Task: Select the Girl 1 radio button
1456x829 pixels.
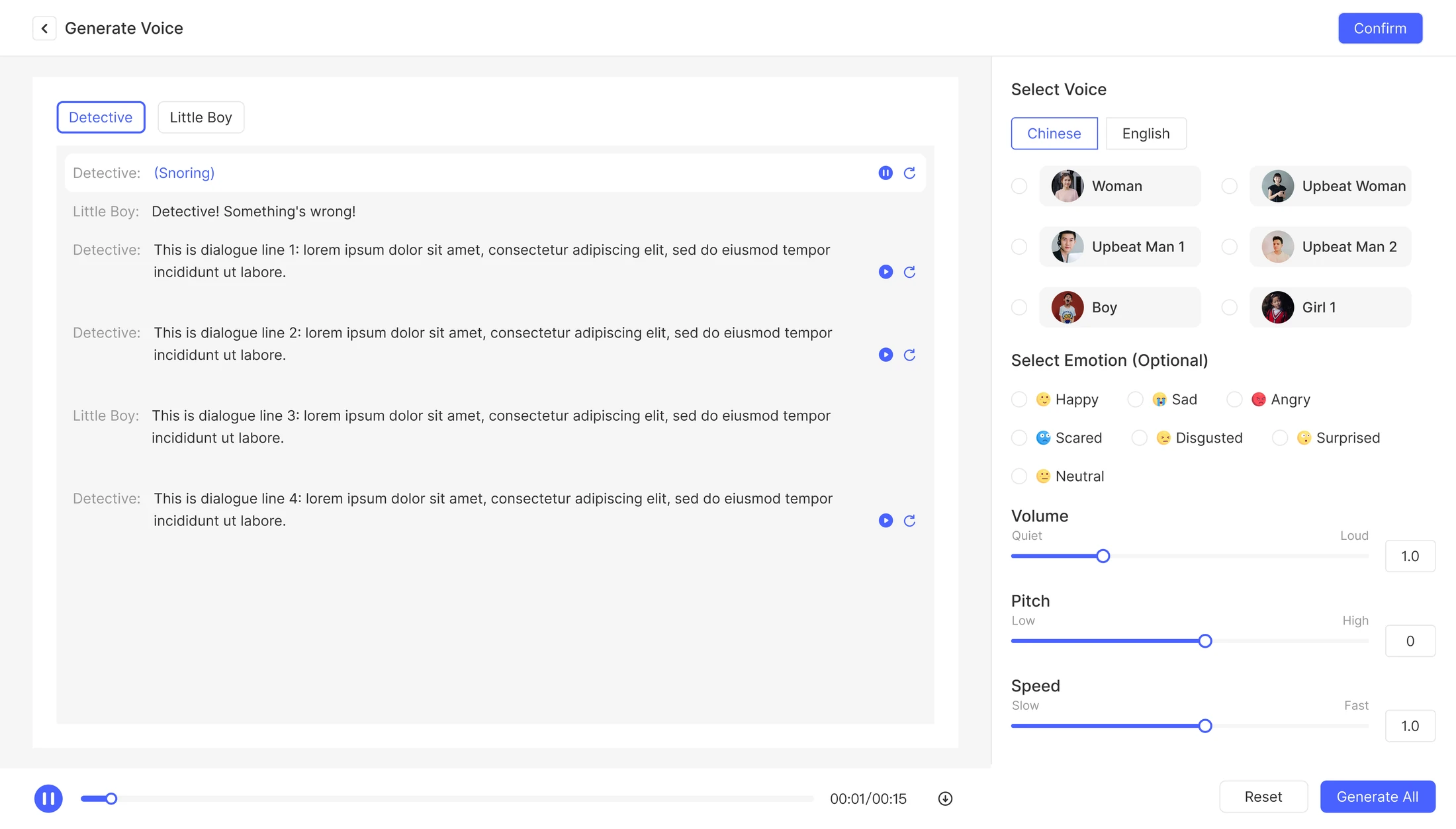Action: tap(1229, 307)
